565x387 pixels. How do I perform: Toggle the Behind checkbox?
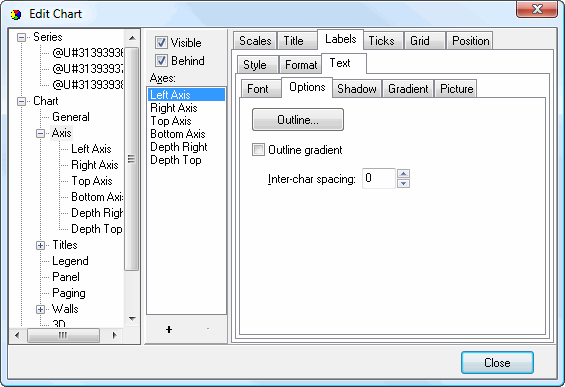tap(161, 60)
